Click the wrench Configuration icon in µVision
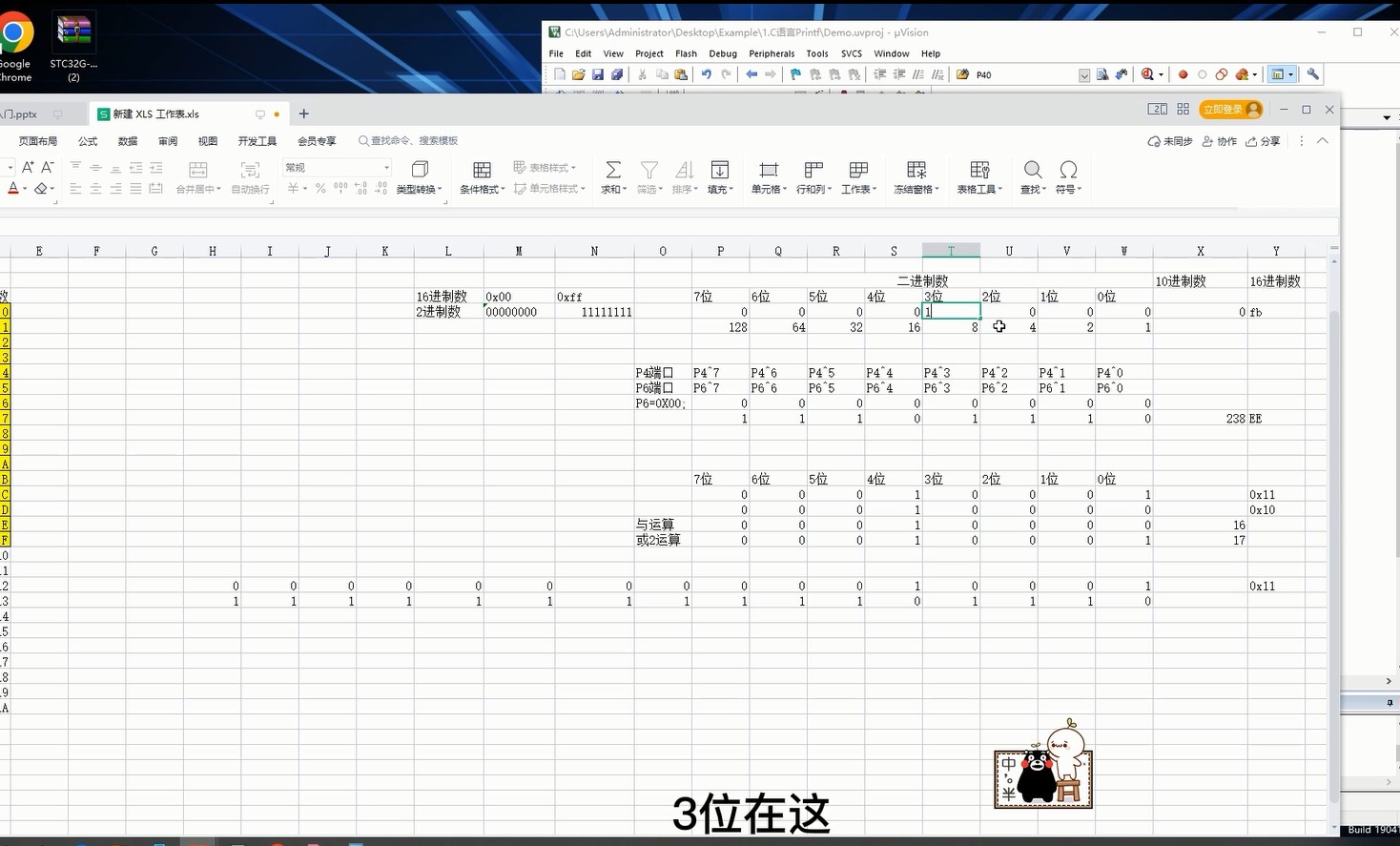 click(1313, 74)
